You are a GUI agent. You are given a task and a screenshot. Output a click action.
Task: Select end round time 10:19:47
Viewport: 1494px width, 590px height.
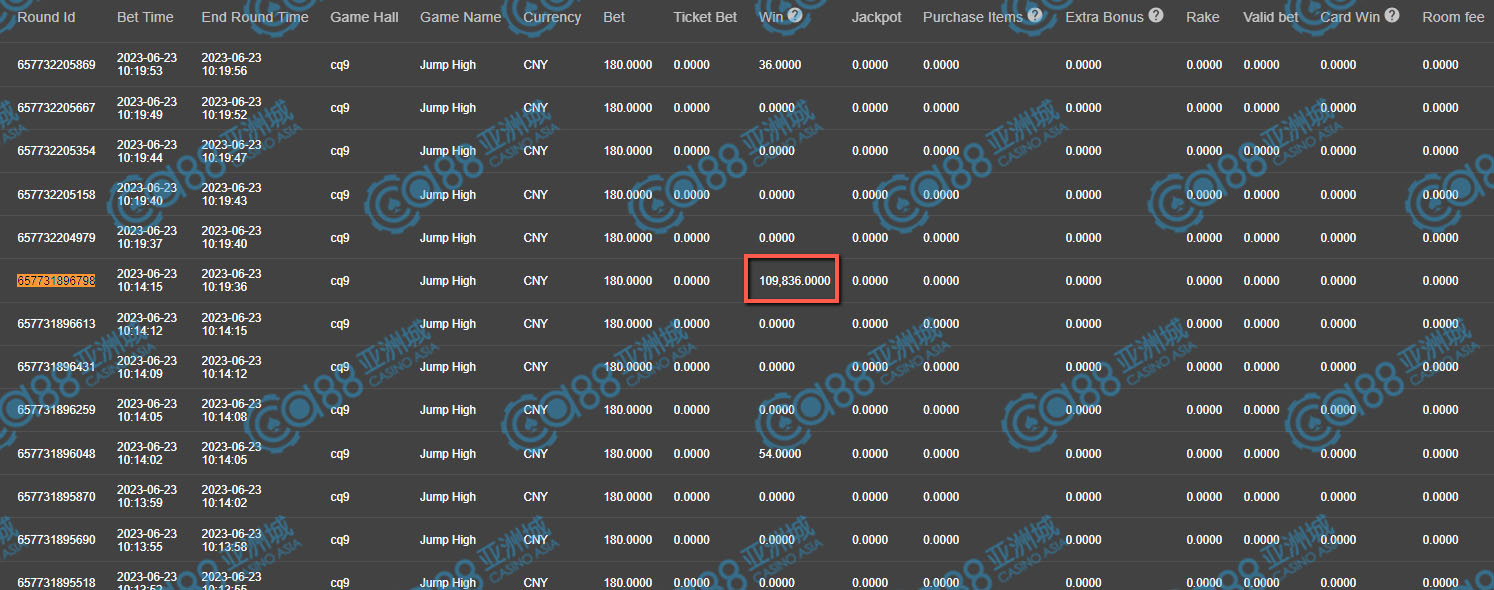[x=231, y=151]
